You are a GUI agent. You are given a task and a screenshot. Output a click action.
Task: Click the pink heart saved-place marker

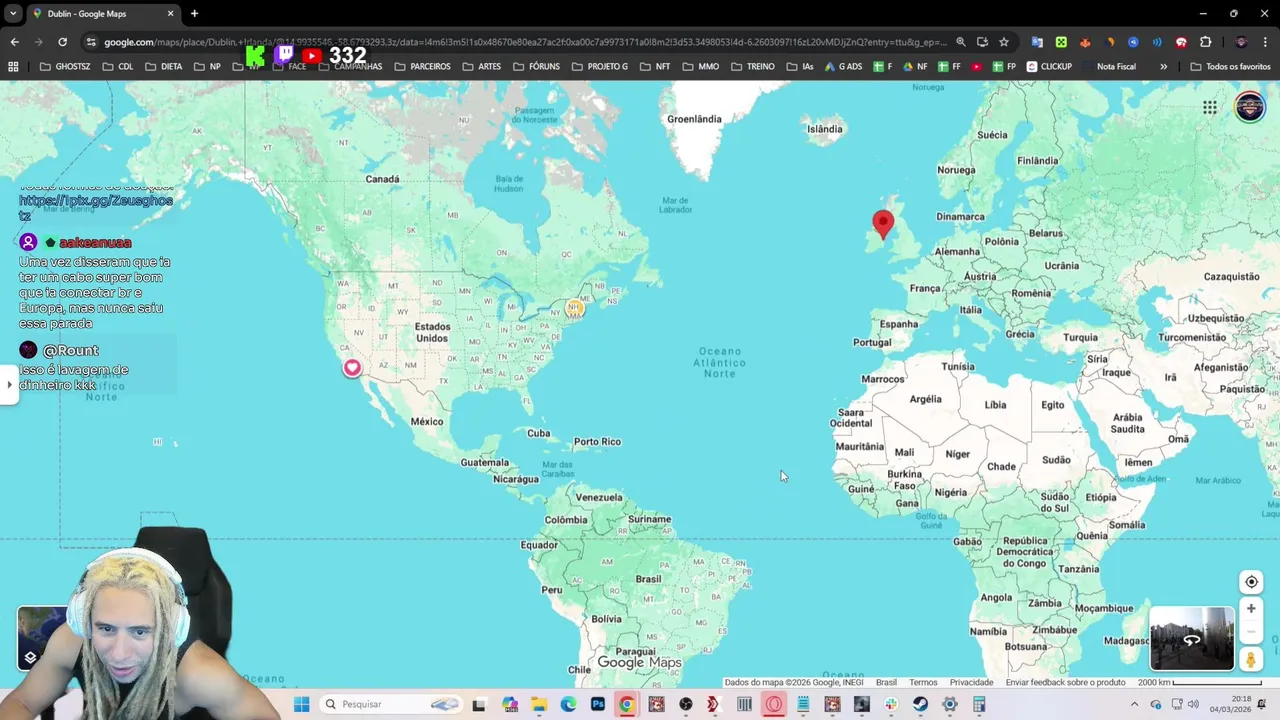point(352,368)
